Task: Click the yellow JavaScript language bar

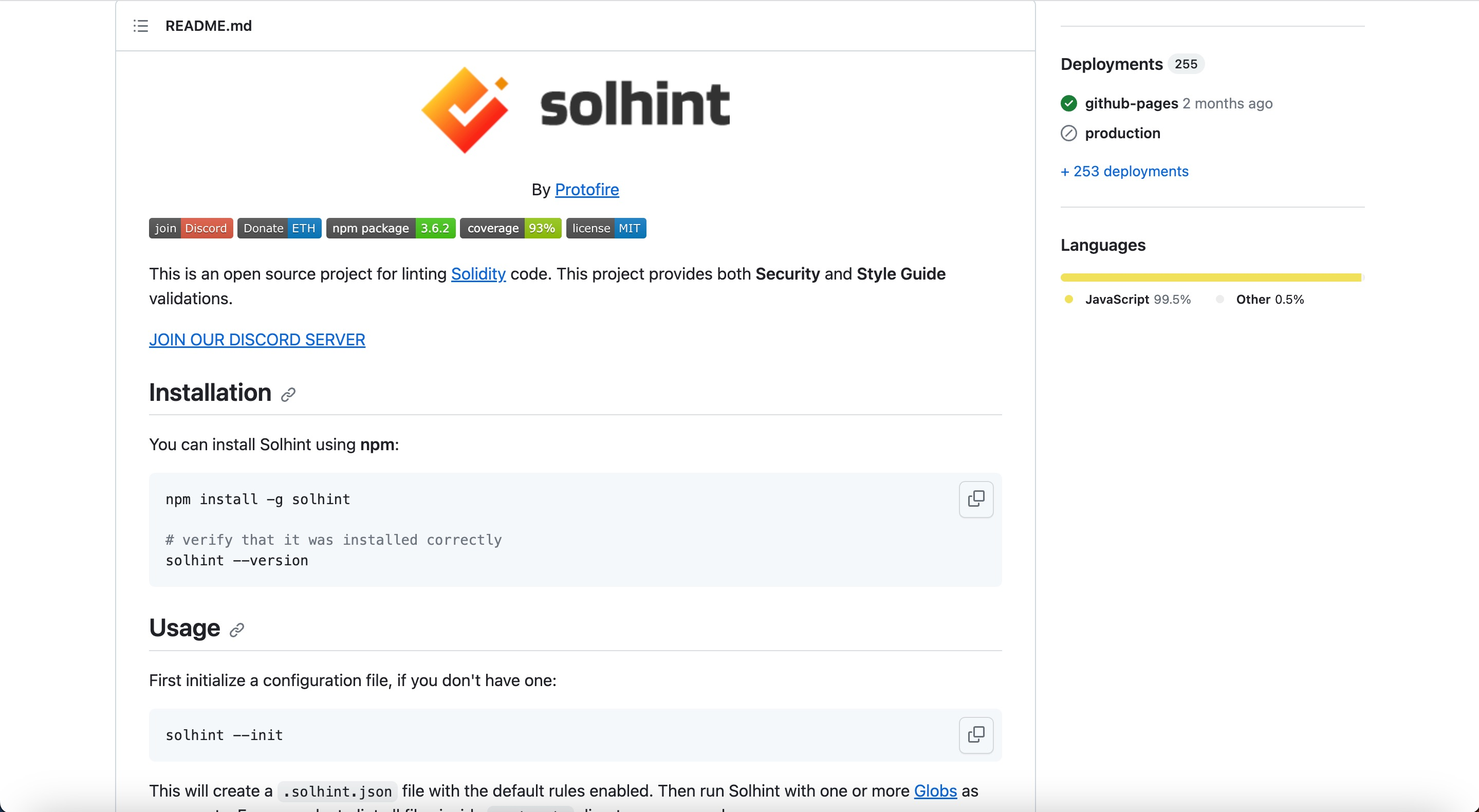Action: click(x=1210, y=278)
